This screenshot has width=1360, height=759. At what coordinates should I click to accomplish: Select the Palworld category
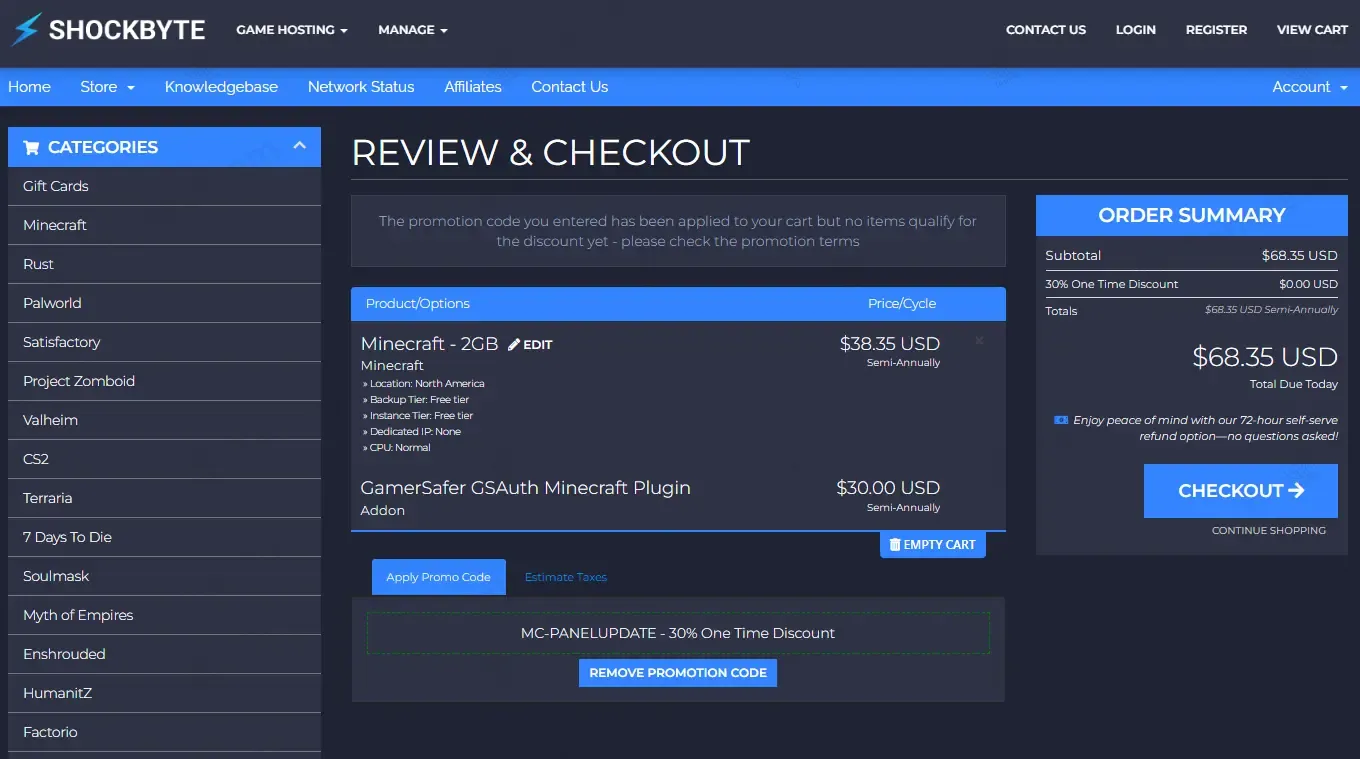coord(52,303)
